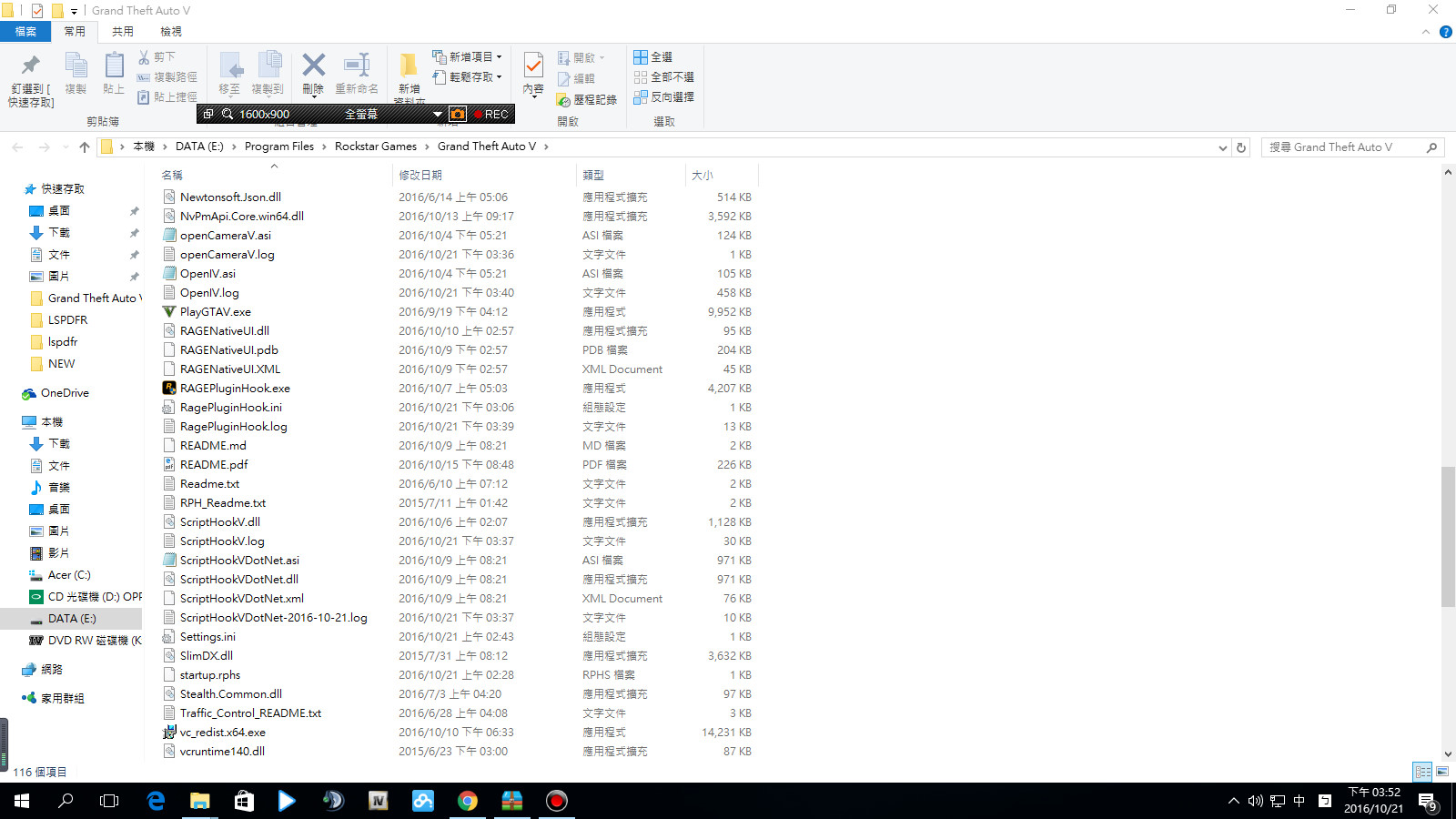The width and height of the screenshot is (1456, 819).
Task: Sort by the 大小 size column header
Action: [721, 175]
